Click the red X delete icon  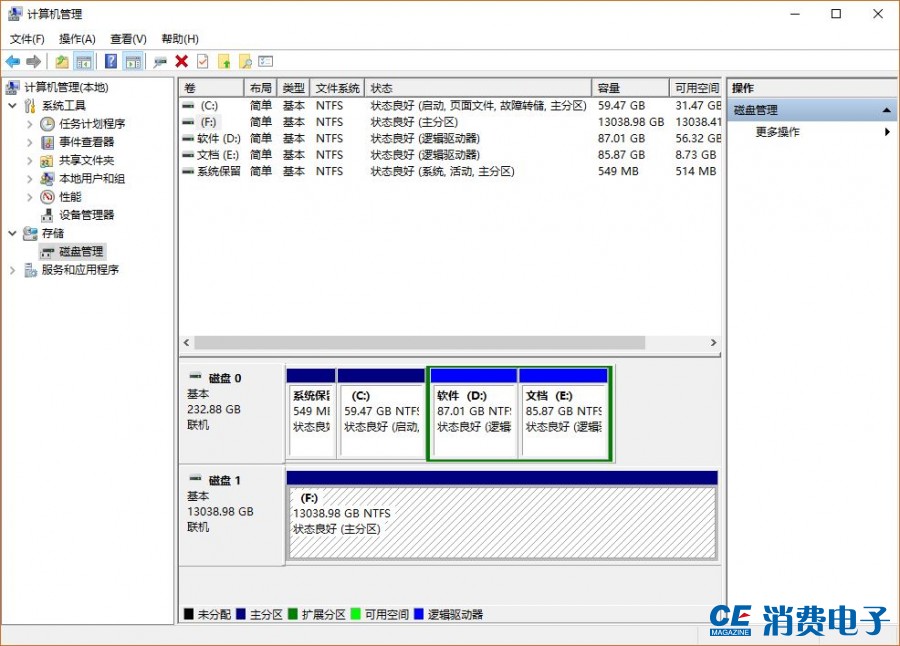coord(182,61)
